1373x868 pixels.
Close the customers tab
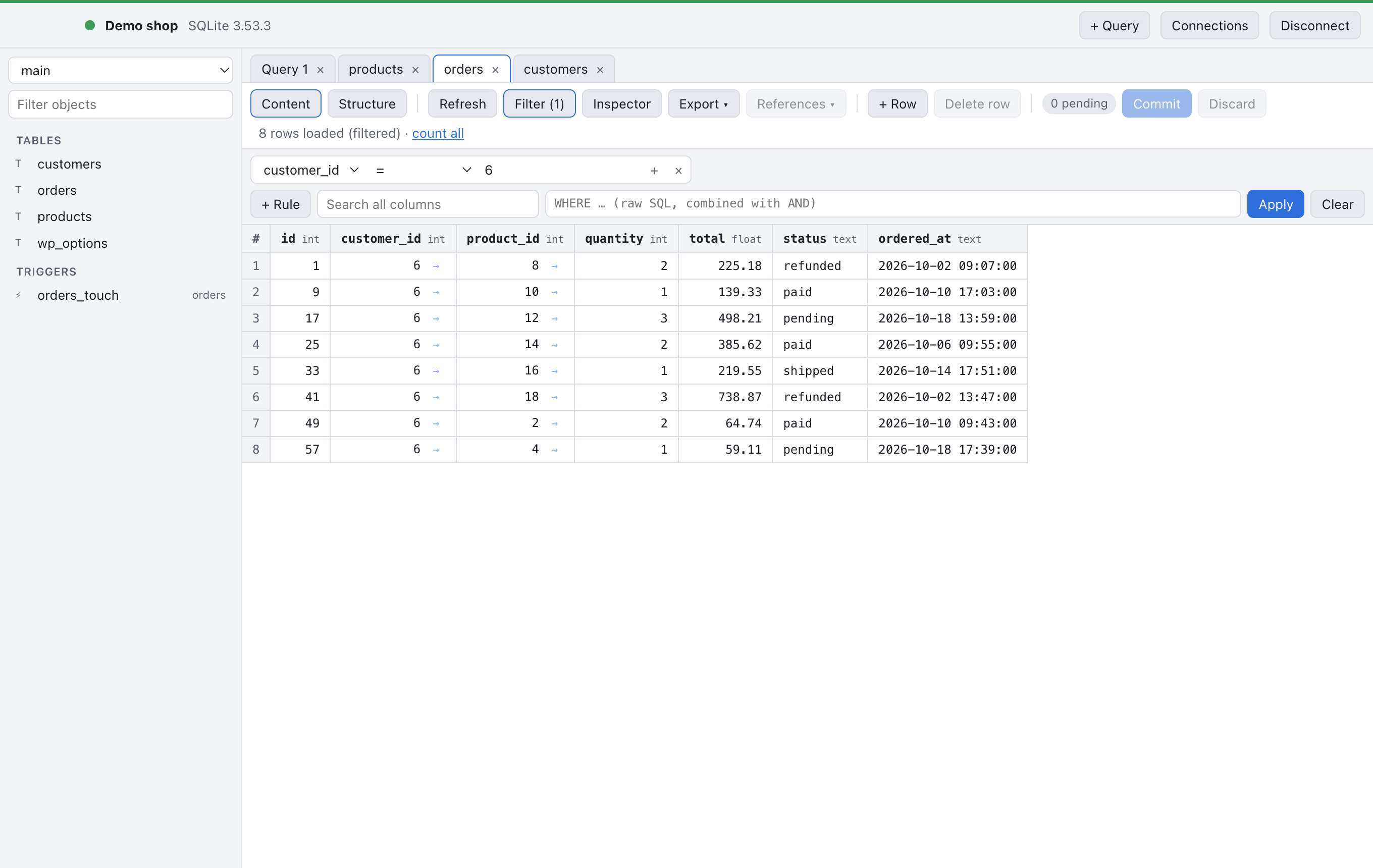click(600, 70)
